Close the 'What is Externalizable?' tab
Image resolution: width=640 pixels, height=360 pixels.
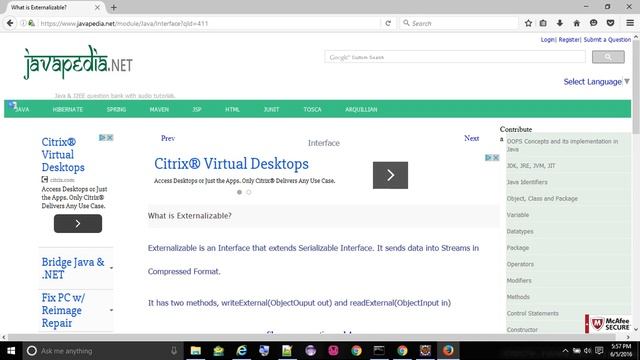pyautogui.click(x=97, y=7)
